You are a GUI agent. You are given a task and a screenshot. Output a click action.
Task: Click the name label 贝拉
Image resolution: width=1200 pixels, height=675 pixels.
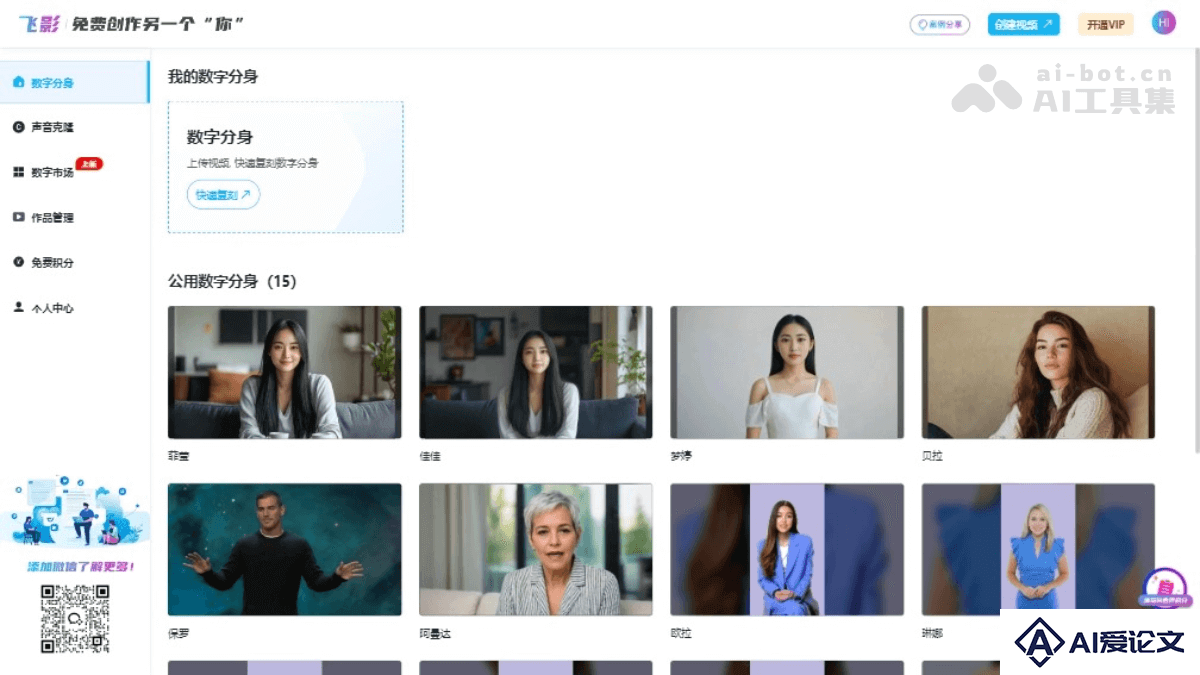click(x=932, y=456)
